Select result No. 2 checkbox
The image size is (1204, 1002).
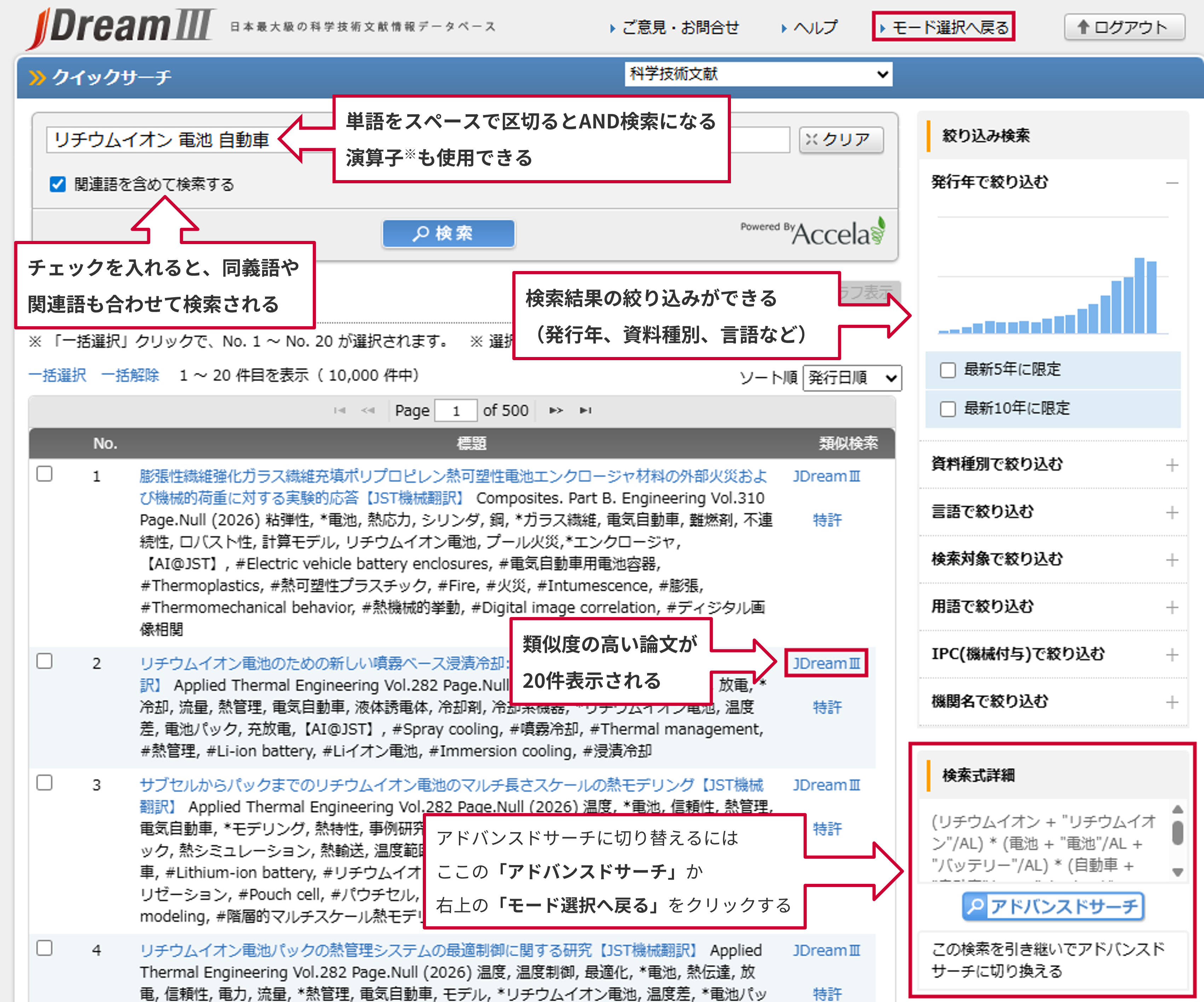click(x=44, y=661)
